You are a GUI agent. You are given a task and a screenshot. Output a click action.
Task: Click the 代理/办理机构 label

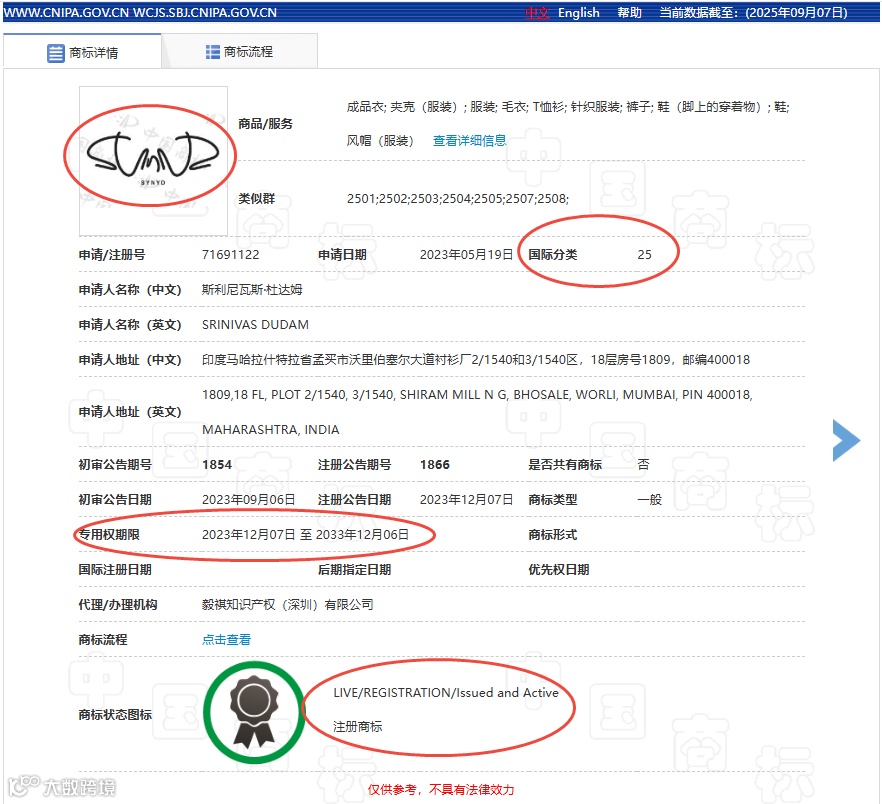pos(118,605)
